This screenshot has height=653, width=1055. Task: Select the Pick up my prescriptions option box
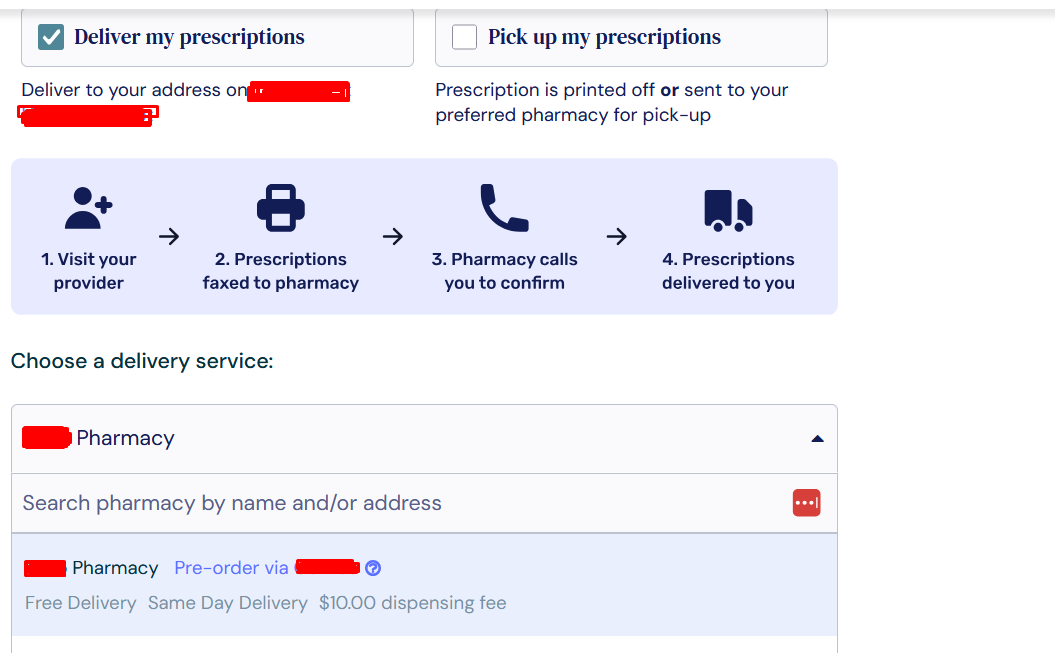point(631,37)
